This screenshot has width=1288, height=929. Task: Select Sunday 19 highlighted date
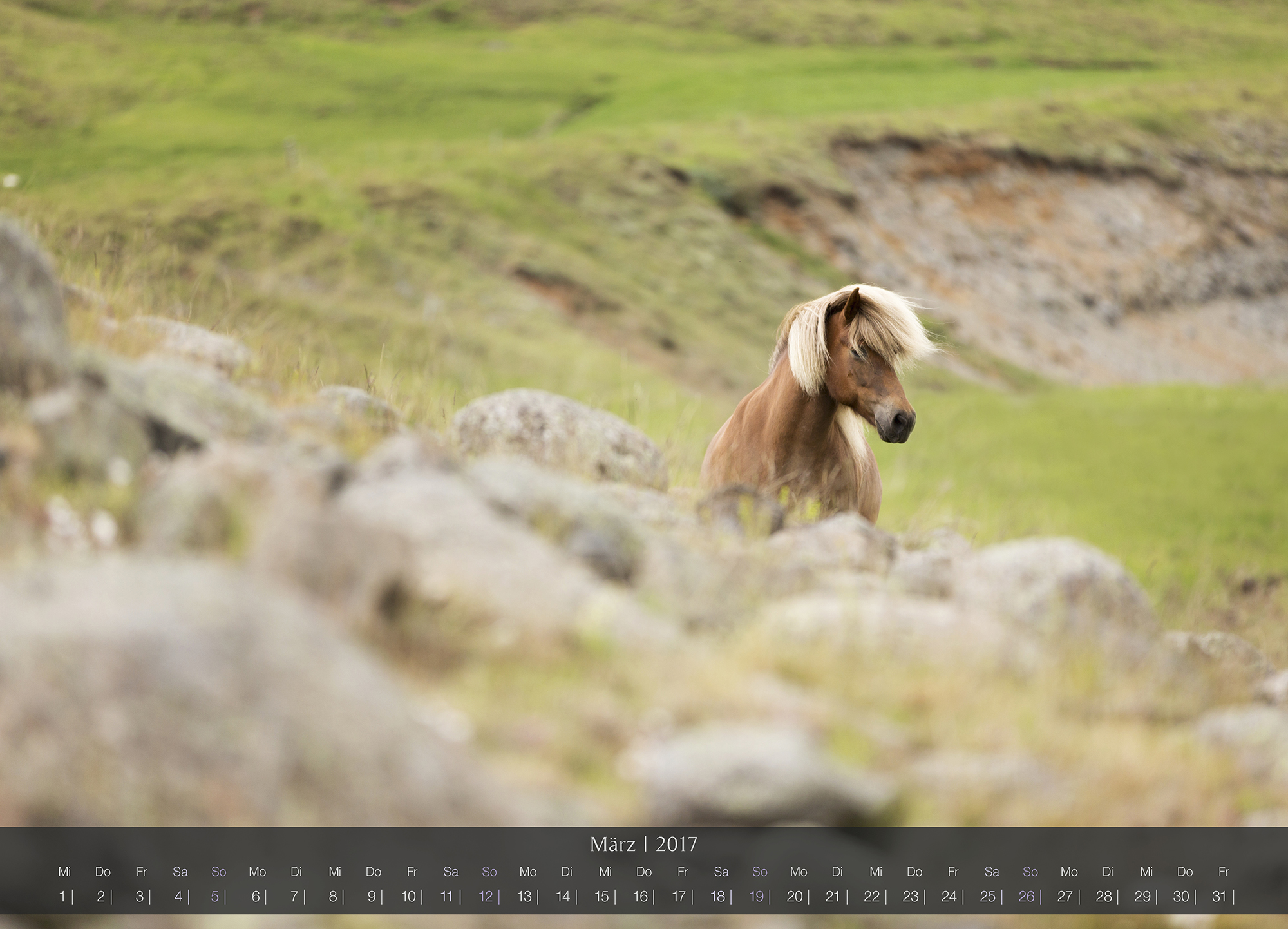[756, 896]
